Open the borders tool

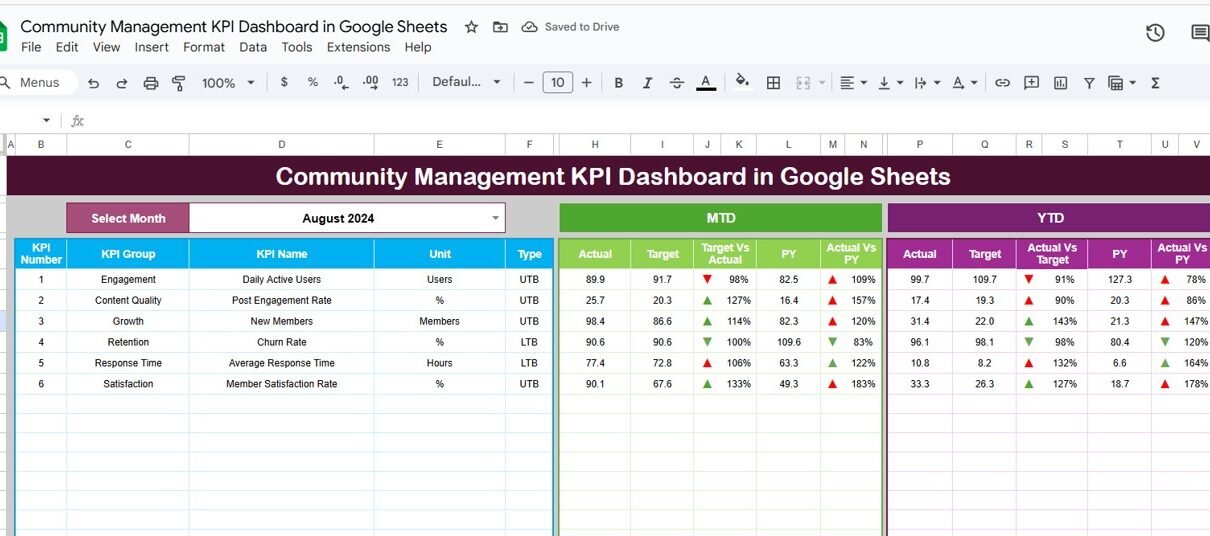click(773, 83)
